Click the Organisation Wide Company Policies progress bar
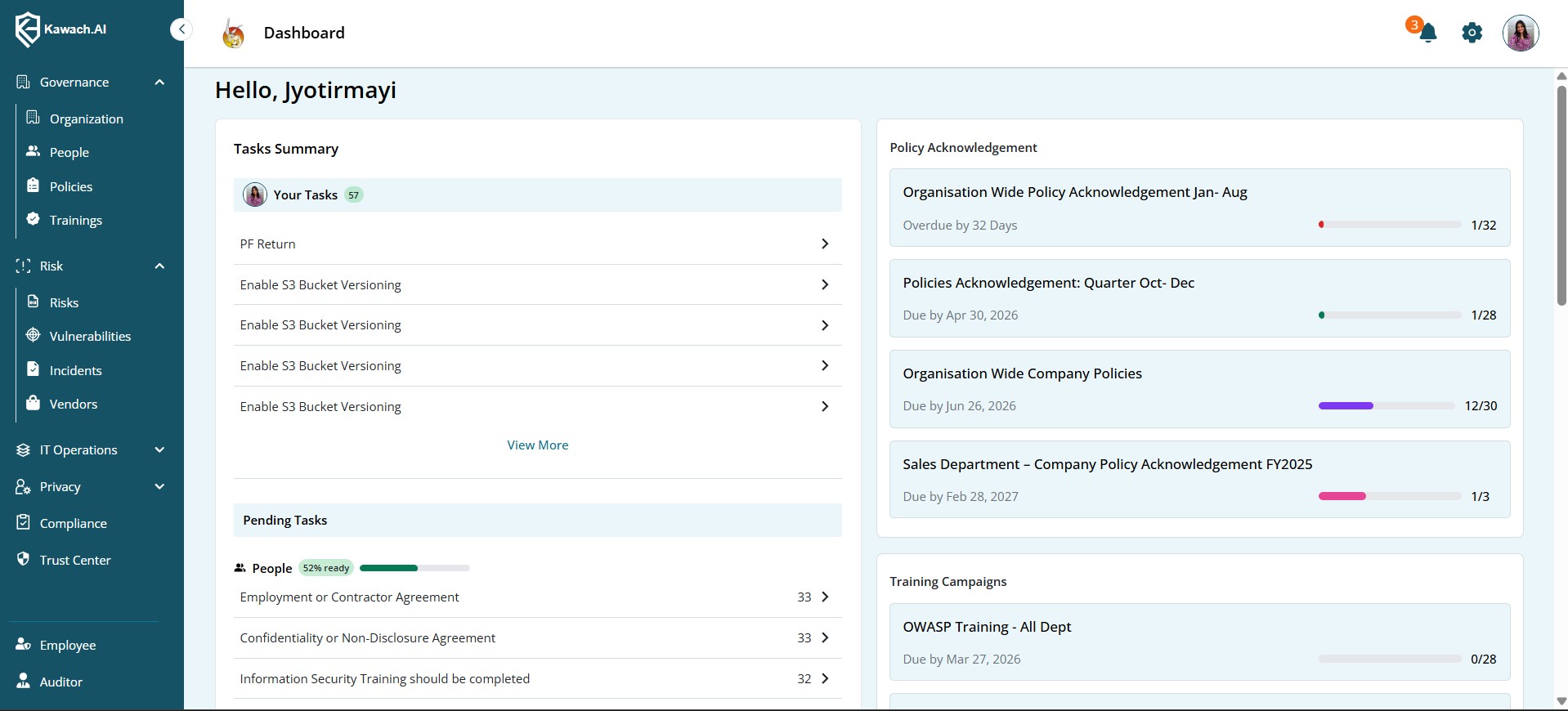This screenshot has height=711, width=1568. [1385, 406]
